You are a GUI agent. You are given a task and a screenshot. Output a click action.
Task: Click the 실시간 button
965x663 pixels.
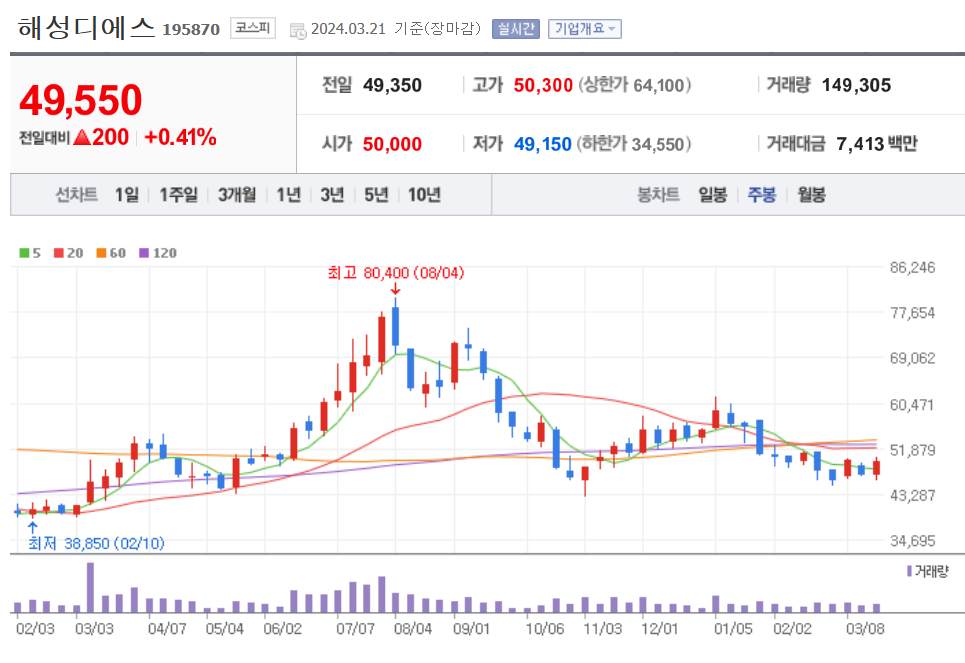(516, 29)
